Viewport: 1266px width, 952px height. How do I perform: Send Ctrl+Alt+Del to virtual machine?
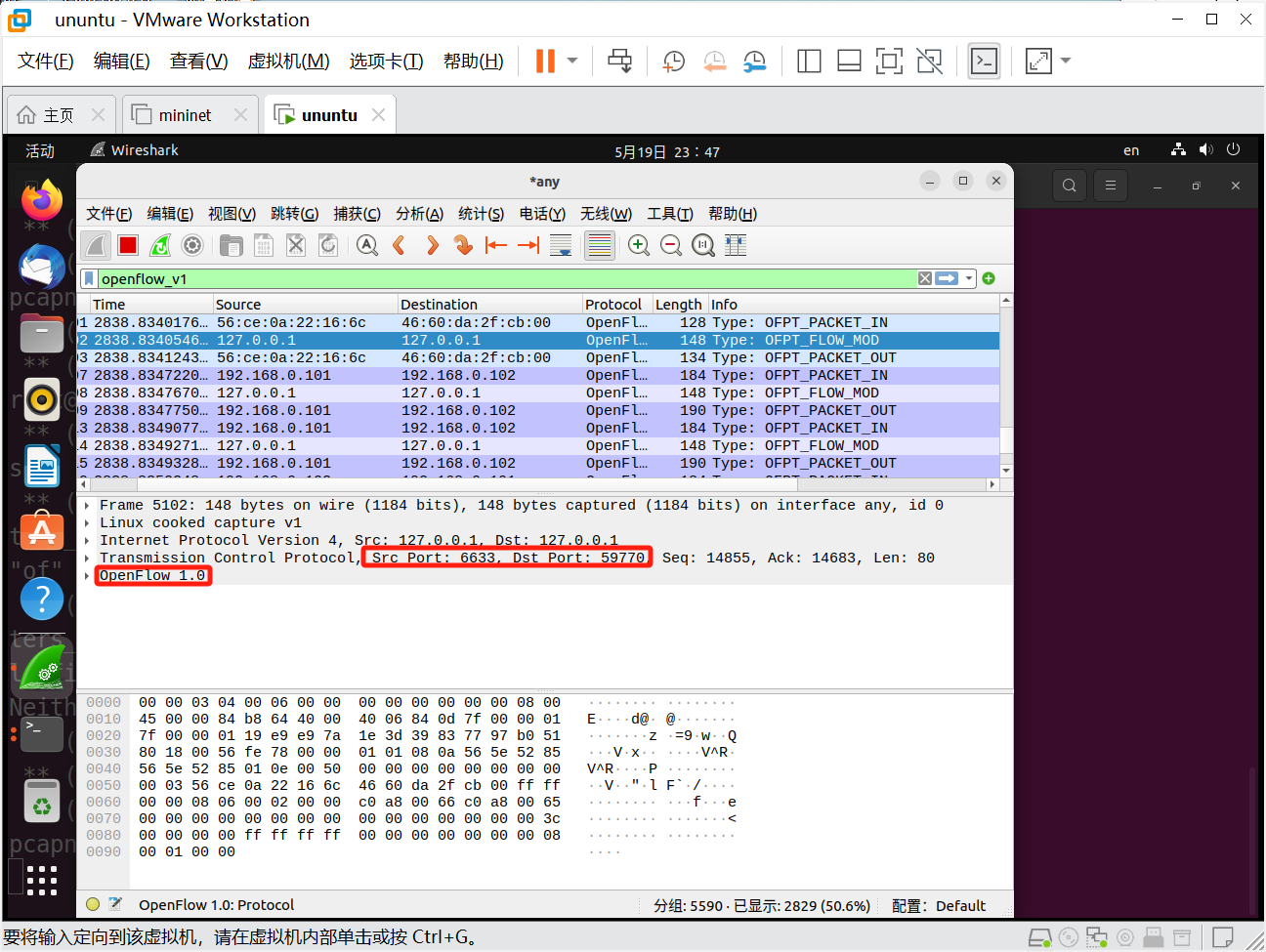pyautogui.click(x=619, y=61)
